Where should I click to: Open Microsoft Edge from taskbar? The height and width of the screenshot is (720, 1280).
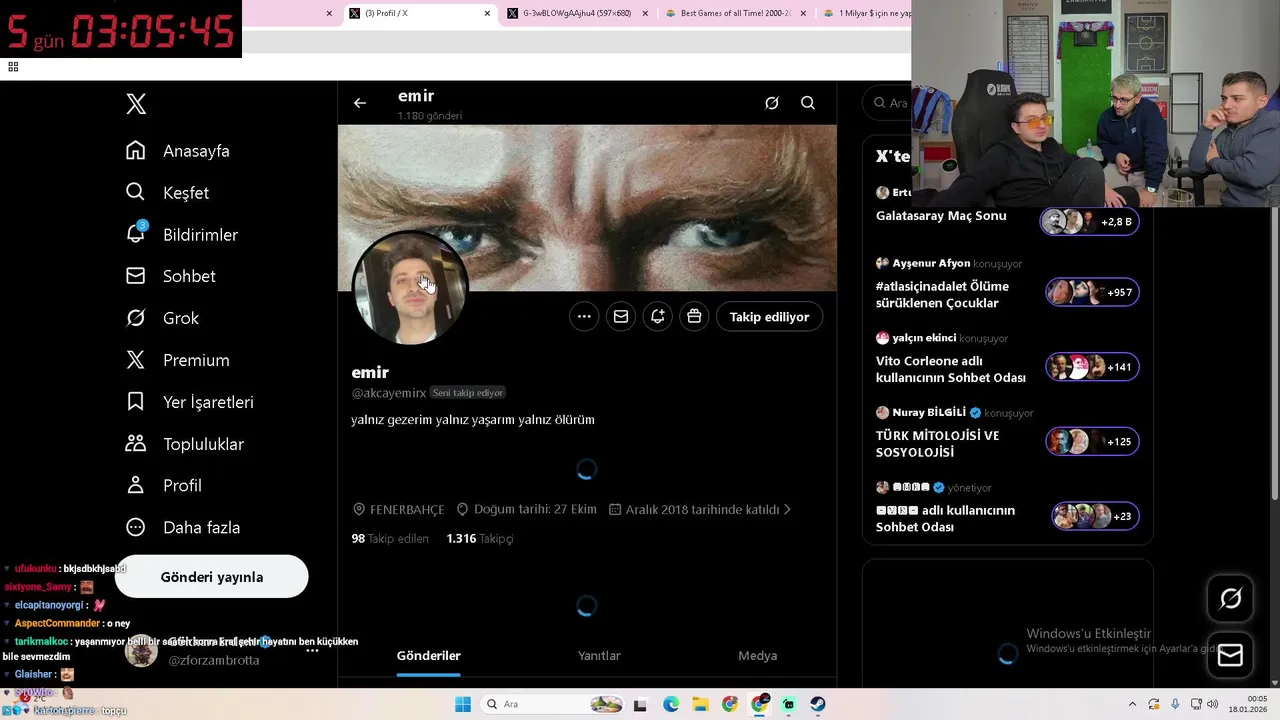pos(671,704)
